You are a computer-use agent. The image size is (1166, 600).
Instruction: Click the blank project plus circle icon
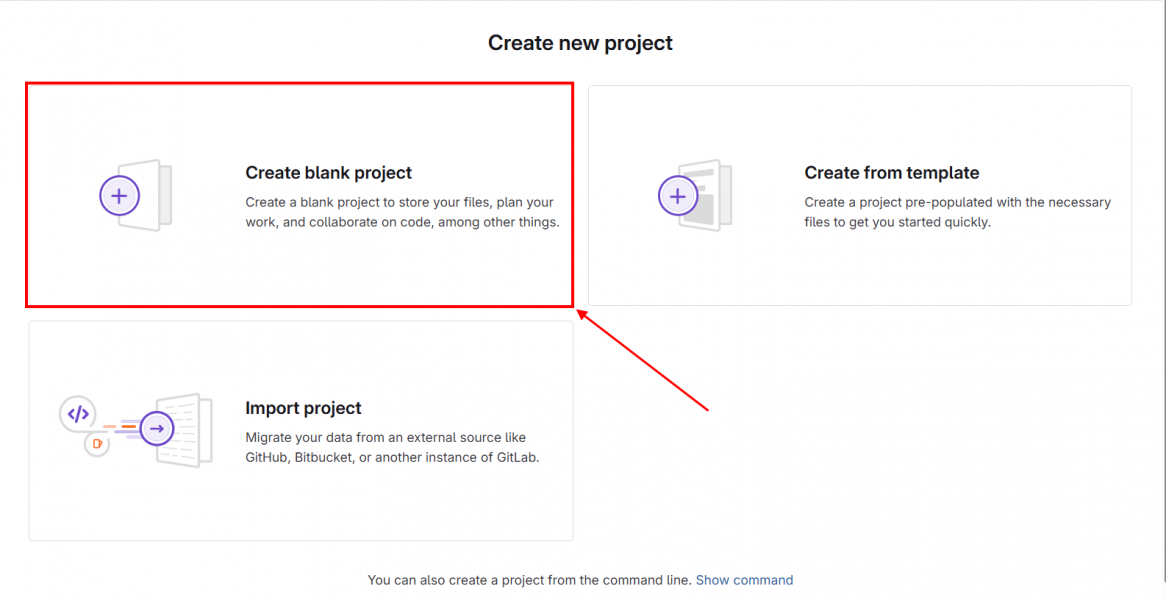click(119, 196)
